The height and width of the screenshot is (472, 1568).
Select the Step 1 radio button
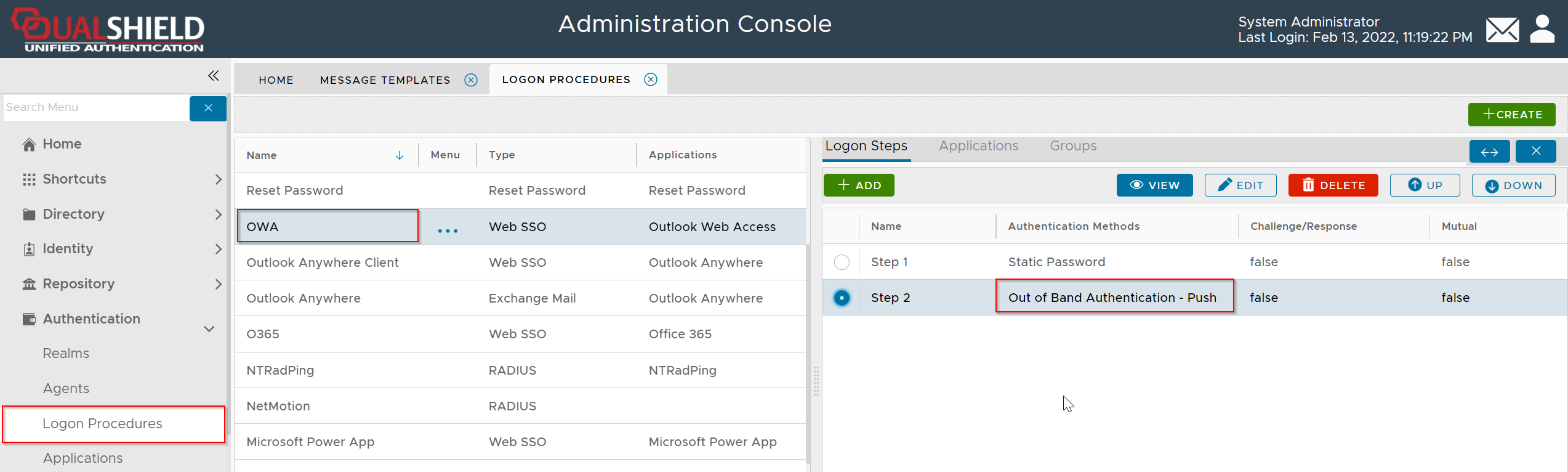(x=842, y=262)
